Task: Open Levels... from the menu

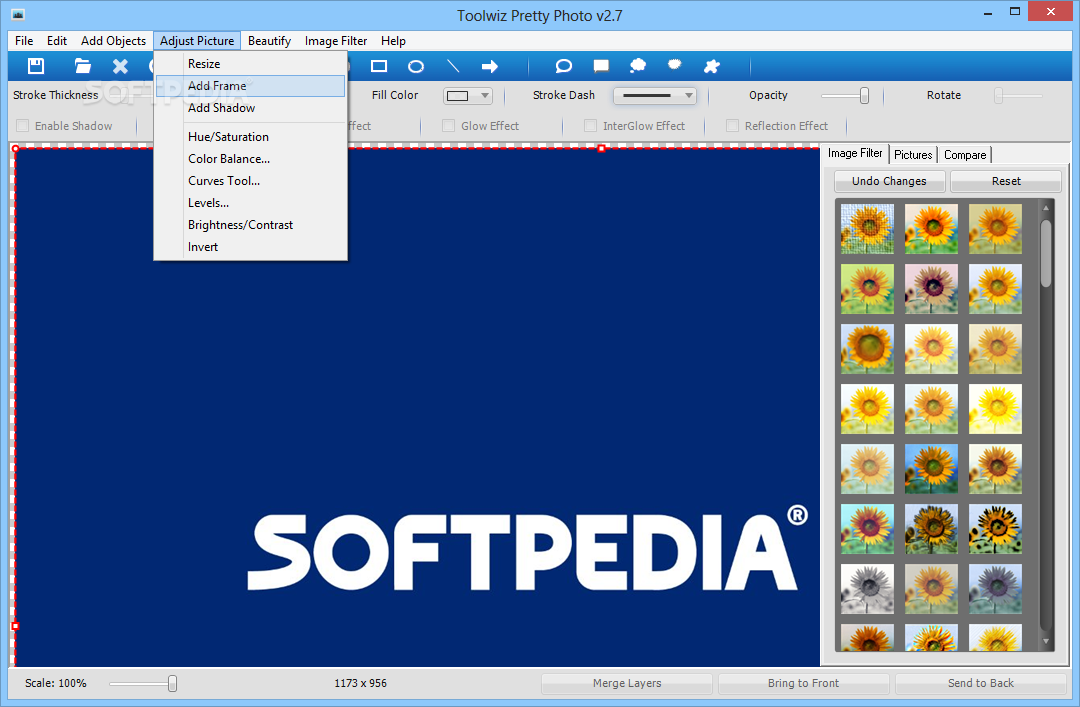Action: coord(251,203)
